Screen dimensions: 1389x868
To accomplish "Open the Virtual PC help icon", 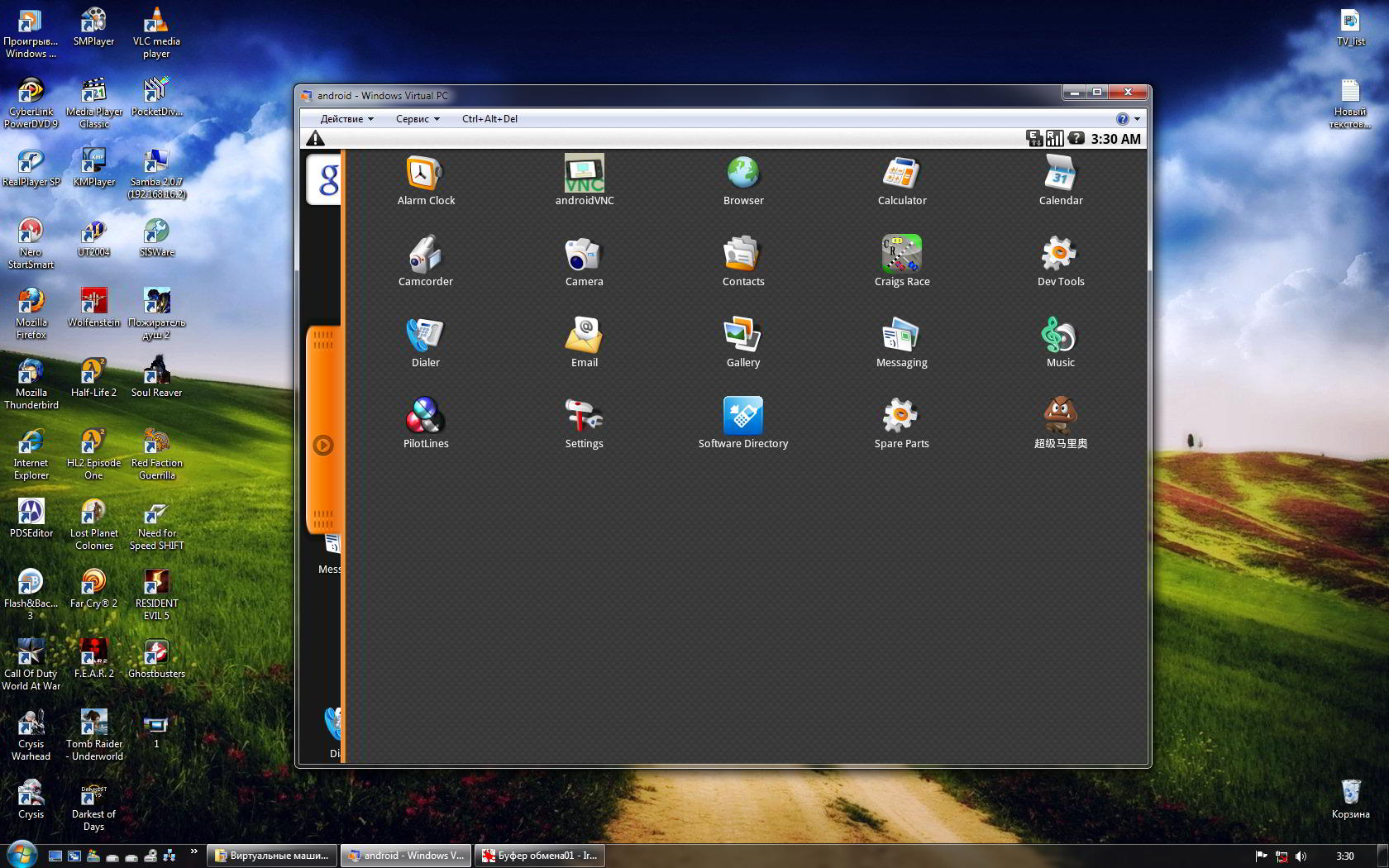I will click(1123, 119).
